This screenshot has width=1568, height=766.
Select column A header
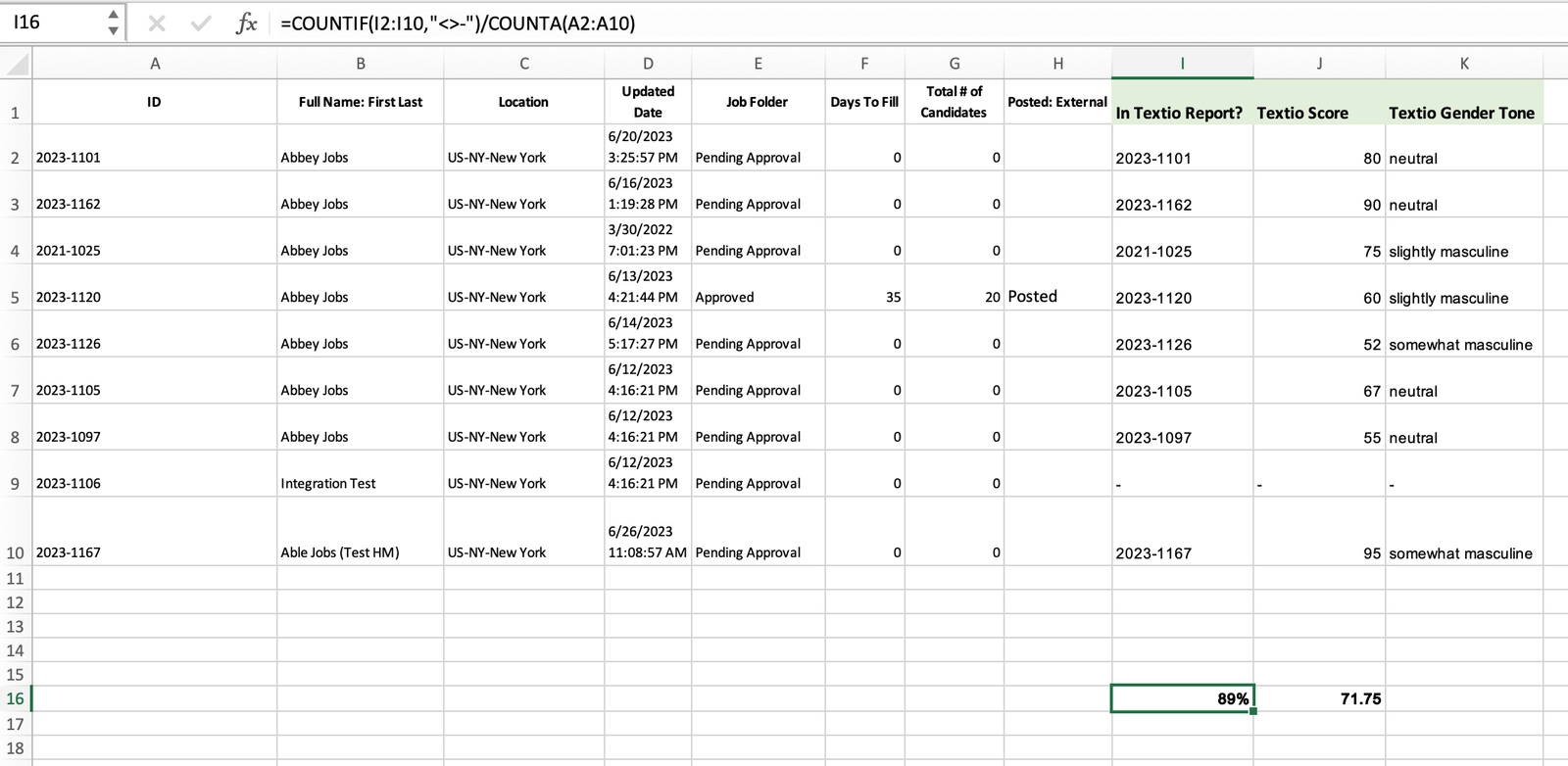(155, 64)
